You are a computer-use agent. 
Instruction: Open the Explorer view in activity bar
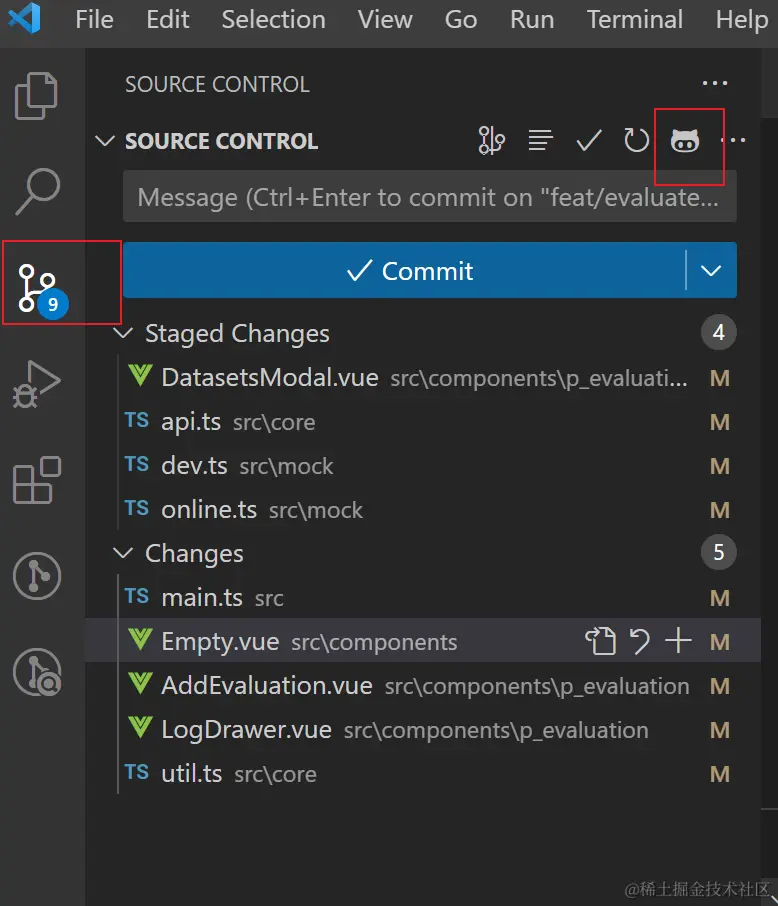tap(38, 96)
